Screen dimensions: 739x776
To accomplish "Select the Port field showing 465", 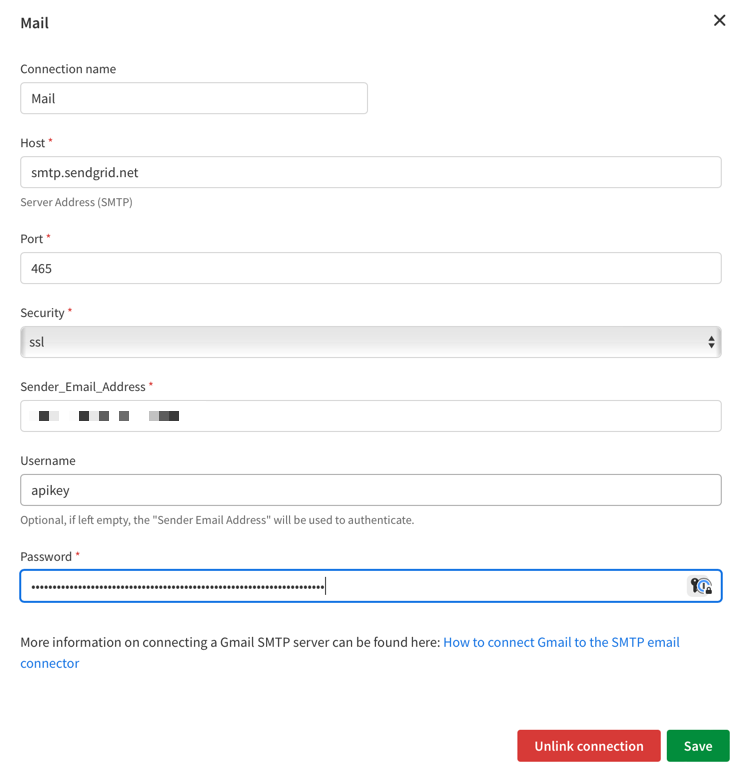I will click(370, 268).
